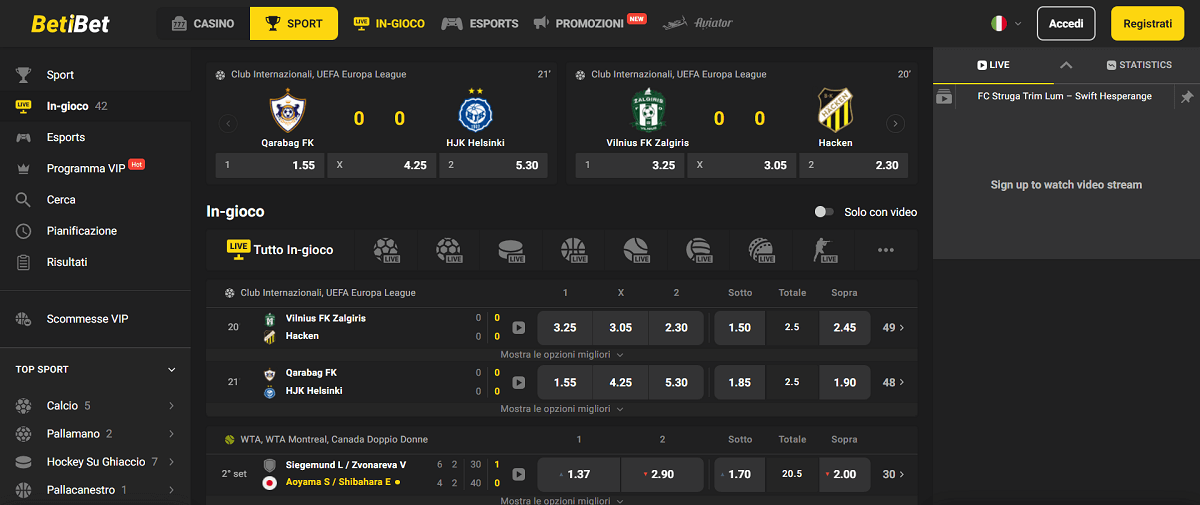Select Sotto 1.50 odds for Zalgiris vs Hacken
This screenshot has height=505, width=1200.
click(x=740, y=327)
